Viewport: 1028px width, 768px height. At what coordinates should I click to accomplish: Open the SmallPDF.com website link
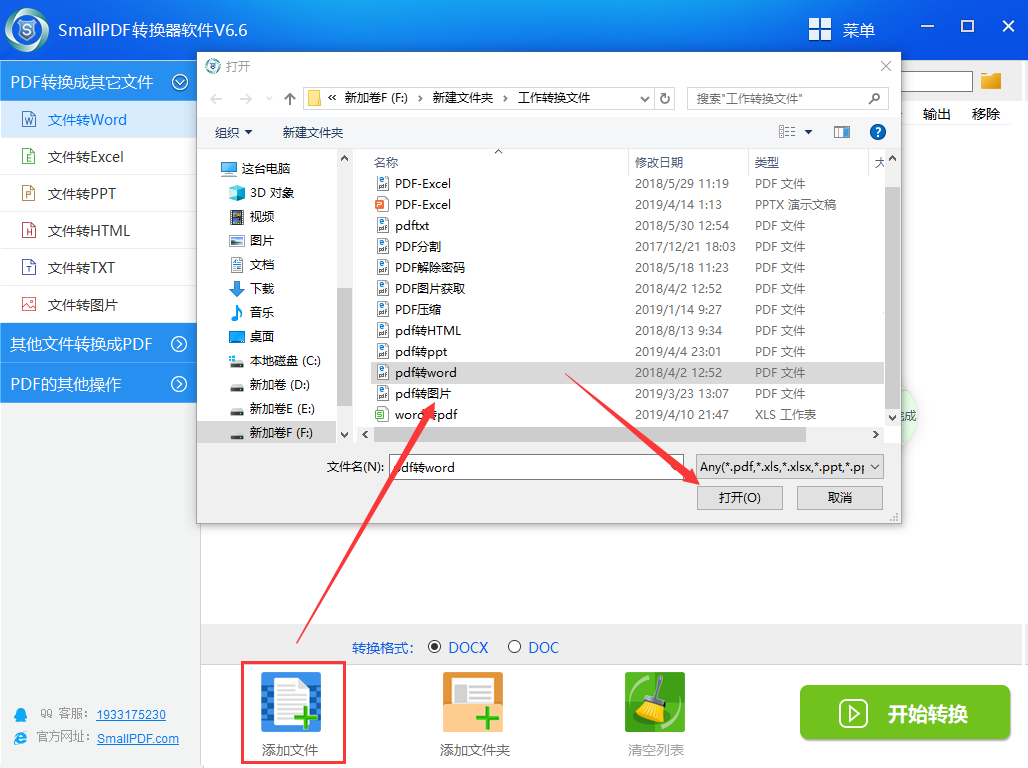click(138, 738)
